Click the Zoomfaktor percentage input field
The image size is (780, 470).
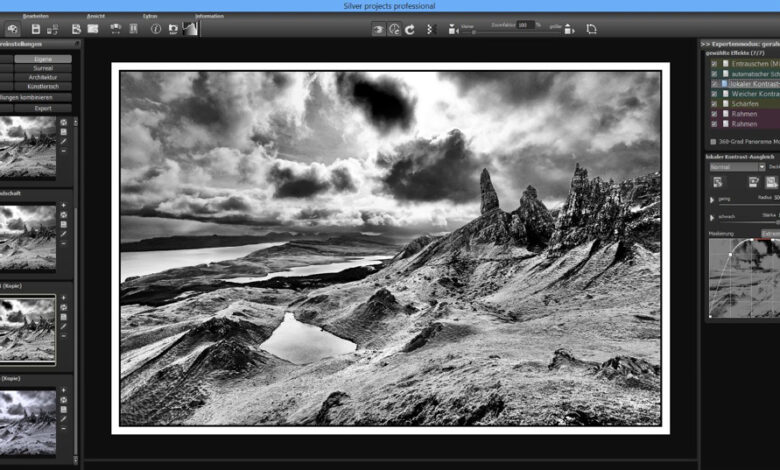click(525, 24)
